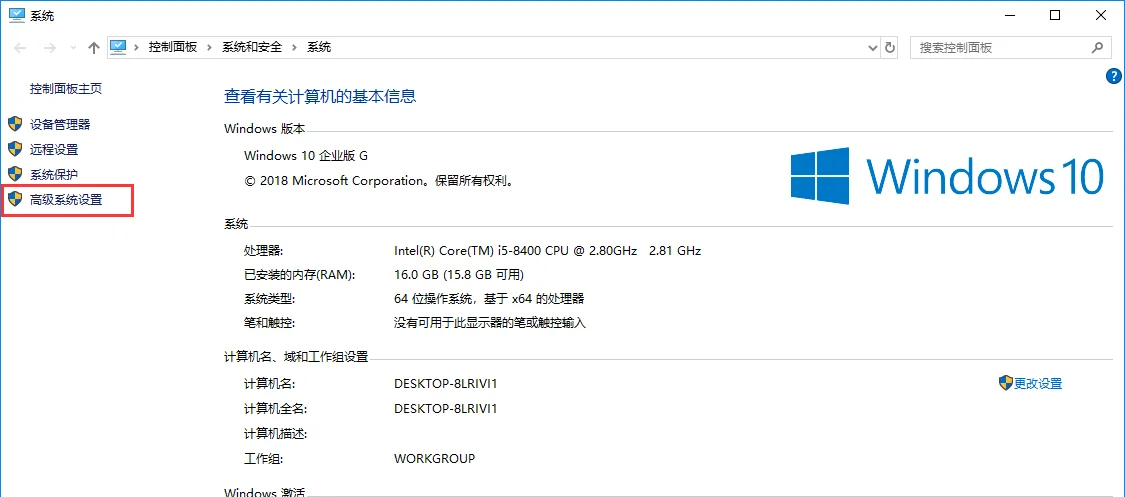The image size is (1125, 497).
Task: Click the shield icon beside 设备管理器
Action: pos(14,124)
